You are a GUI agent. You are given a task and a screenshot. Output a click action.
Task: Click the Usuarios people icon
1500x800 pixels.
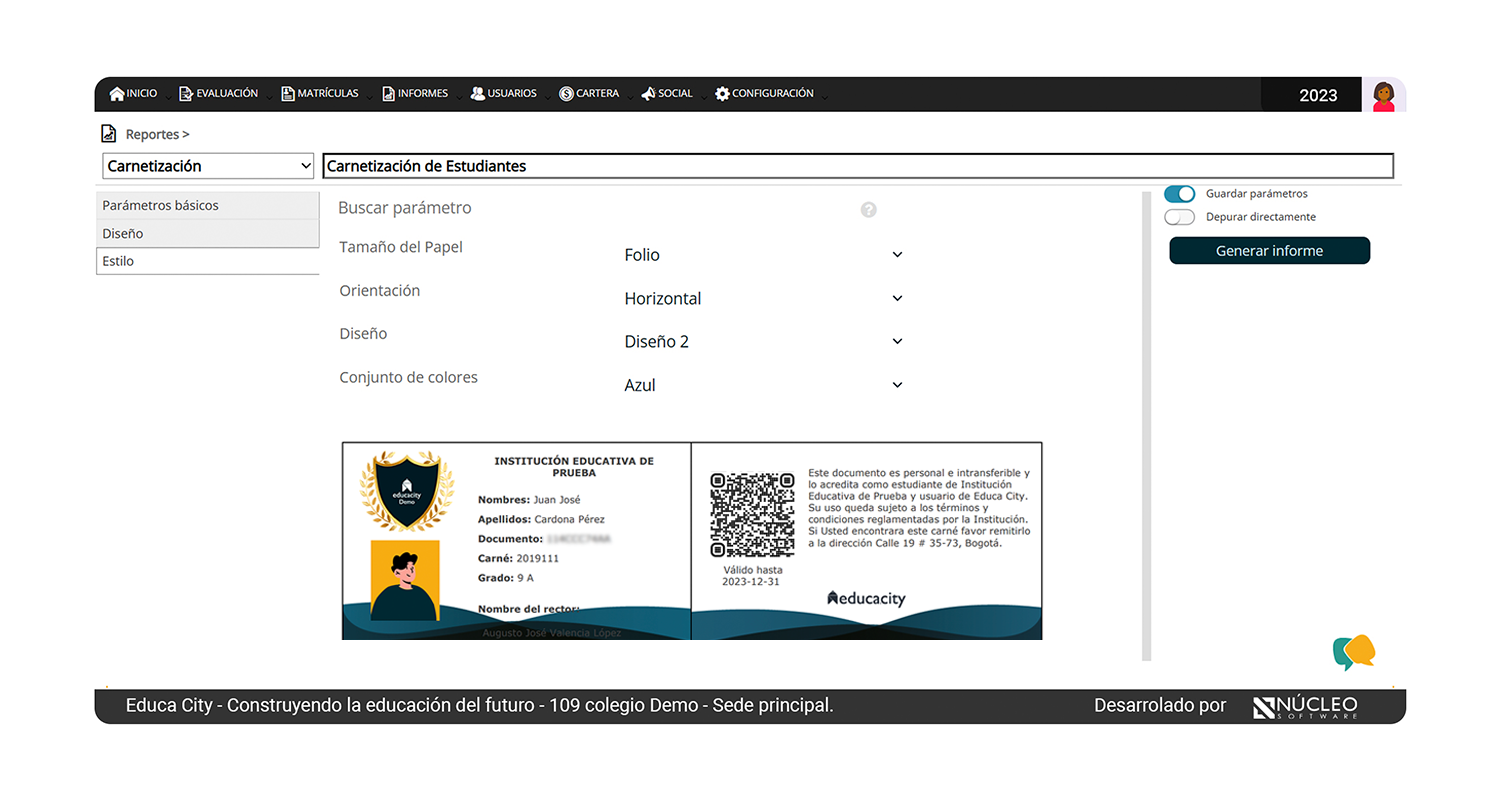pos(478,94)
